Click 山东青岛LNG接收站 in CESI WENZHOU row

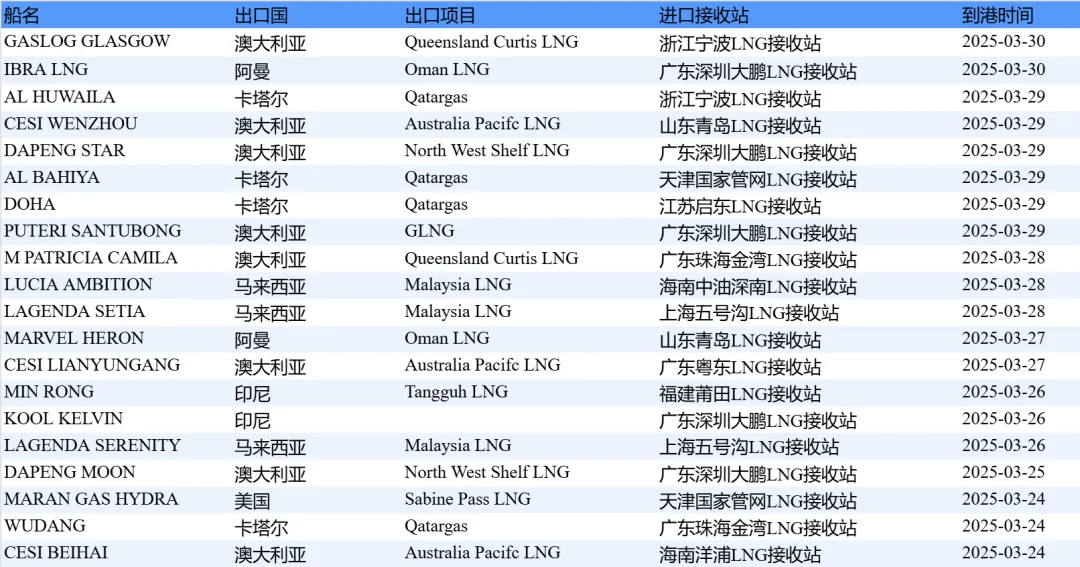tap(740, 125)
